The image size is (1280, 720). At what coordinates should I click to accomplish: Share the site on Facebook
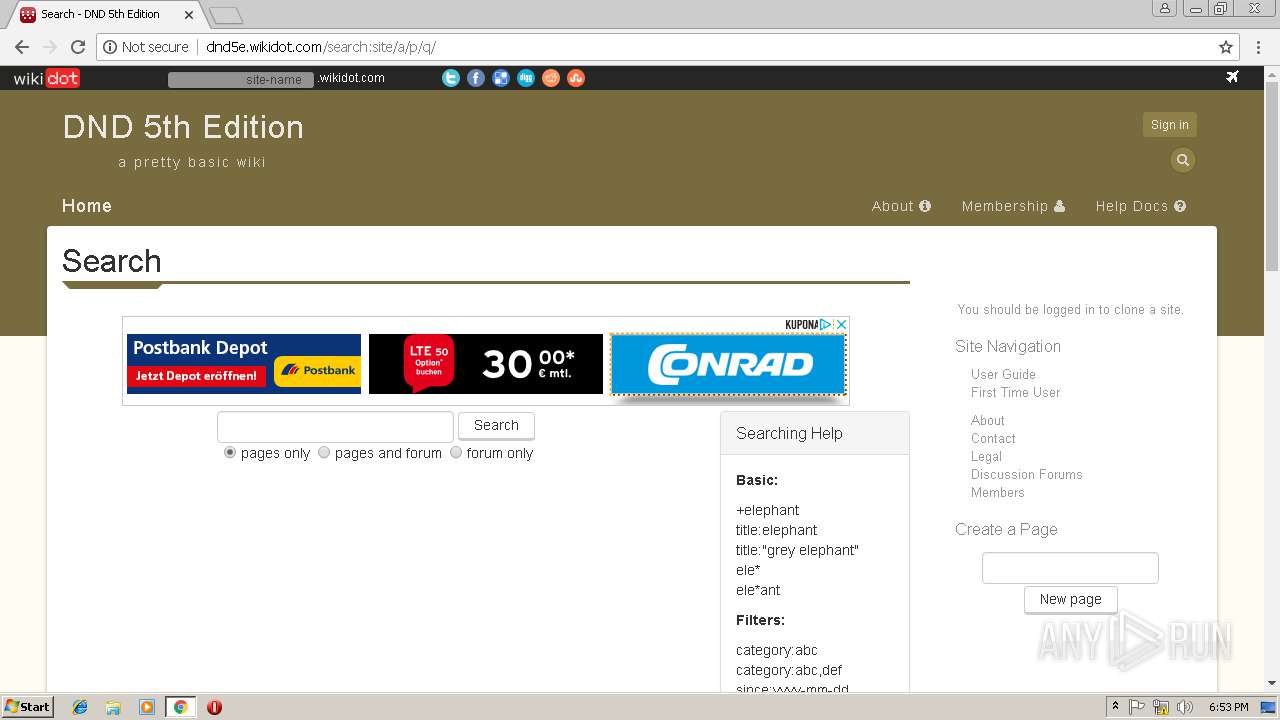(x=476, y=78)
